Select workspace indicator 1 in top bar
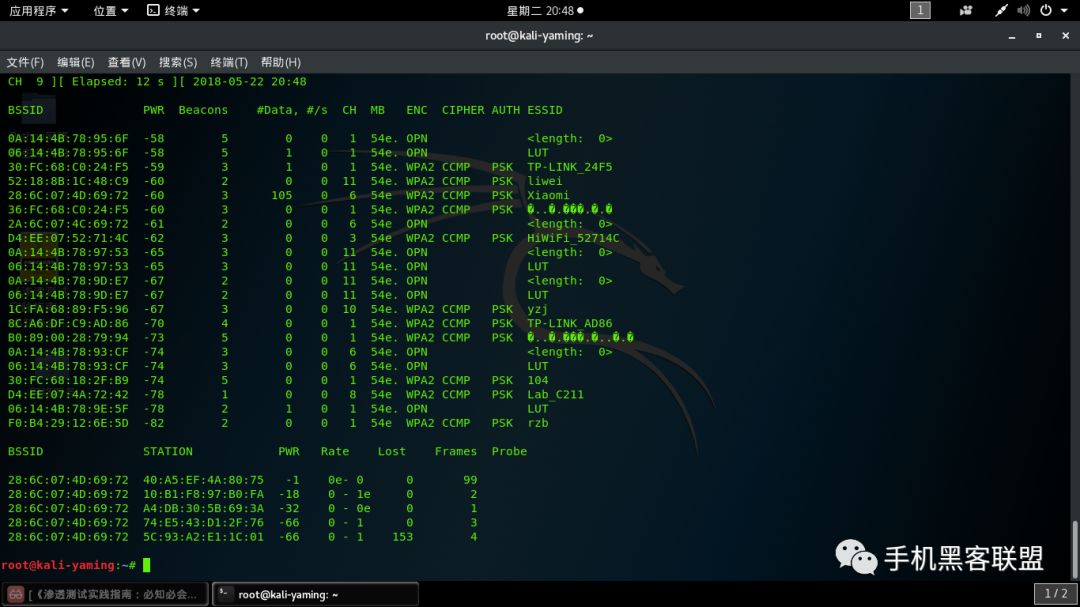1080x607 pixels. pos(920,10)
